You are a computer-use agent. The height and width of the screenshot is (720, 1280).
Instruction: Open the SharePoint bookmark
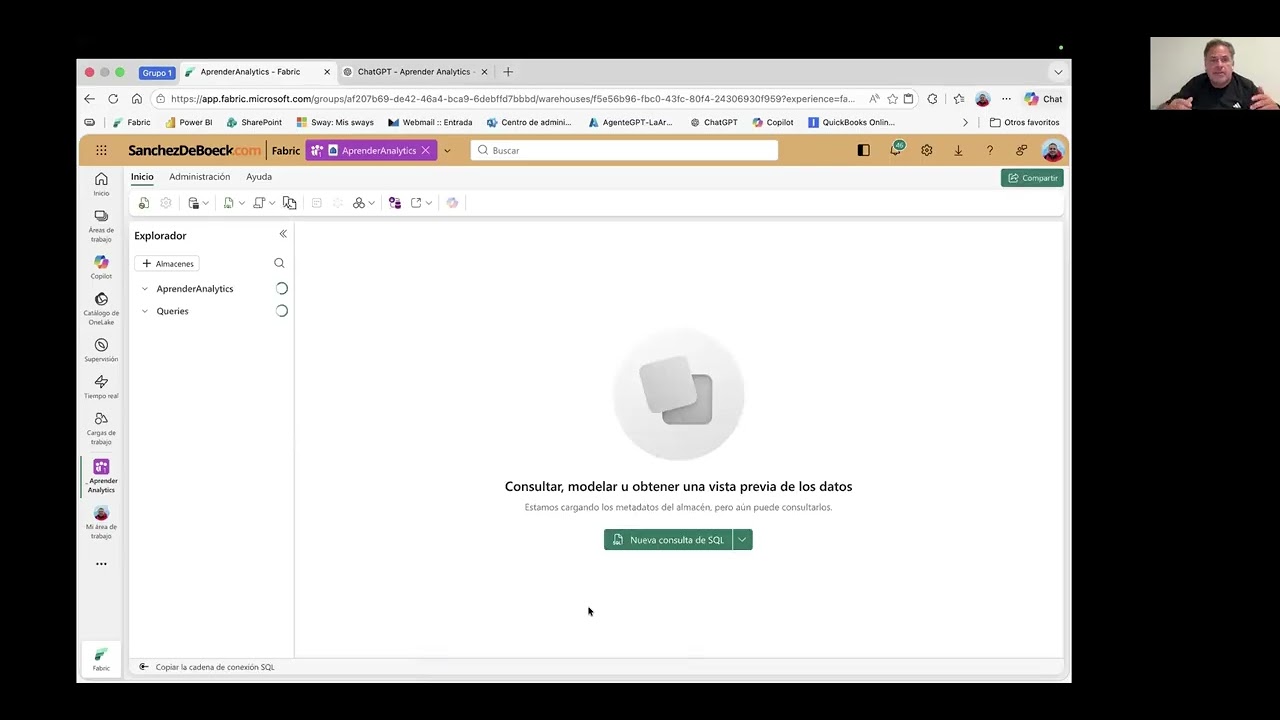253,122
